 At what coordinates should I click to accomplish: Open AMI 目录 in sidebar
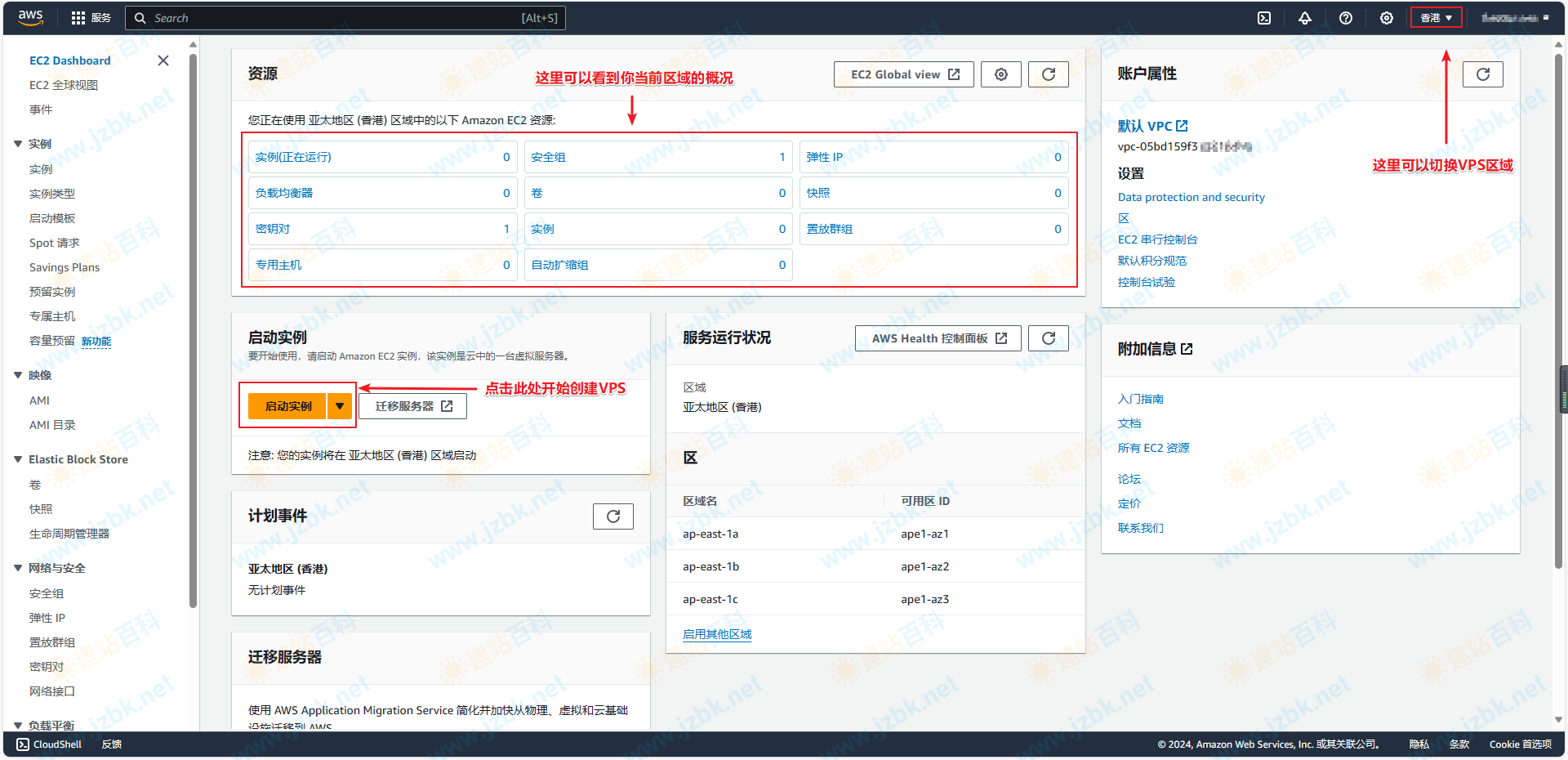coord(52,425)
